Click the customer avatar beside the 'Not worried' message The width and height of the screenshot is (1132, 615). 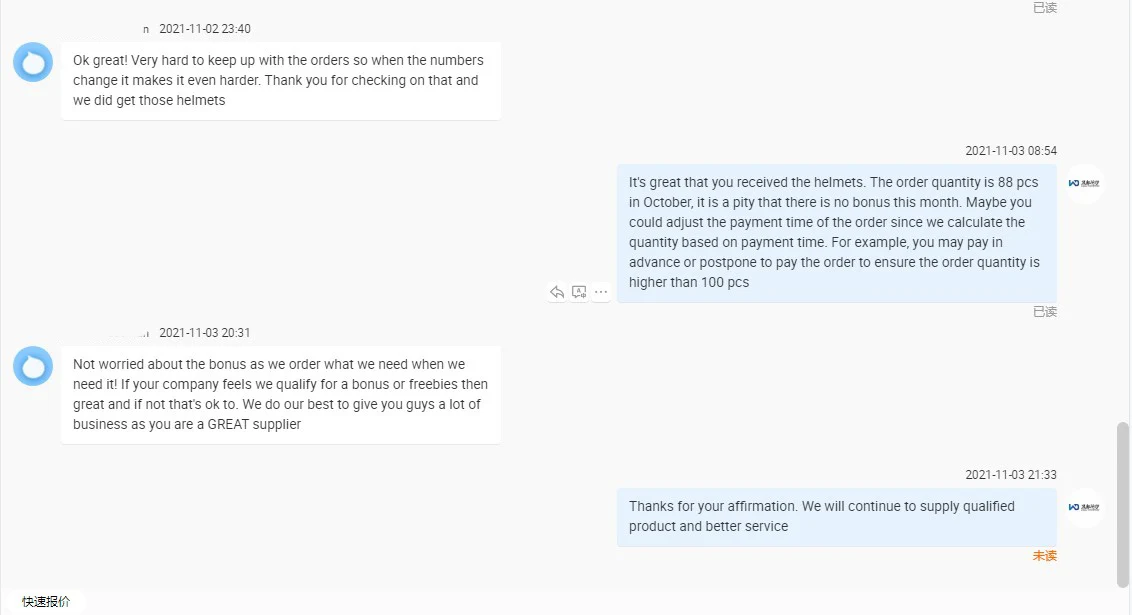pos(33,366)
